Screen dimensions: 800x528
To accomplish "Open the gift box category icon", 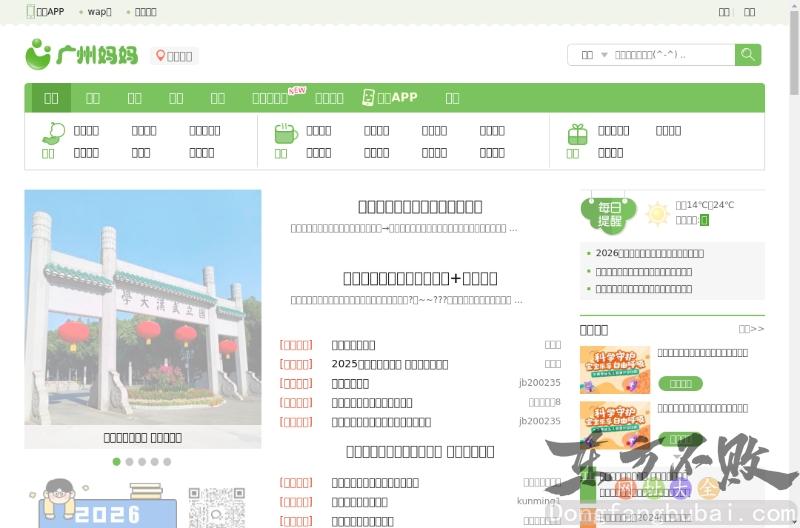I will pos(577,133).
